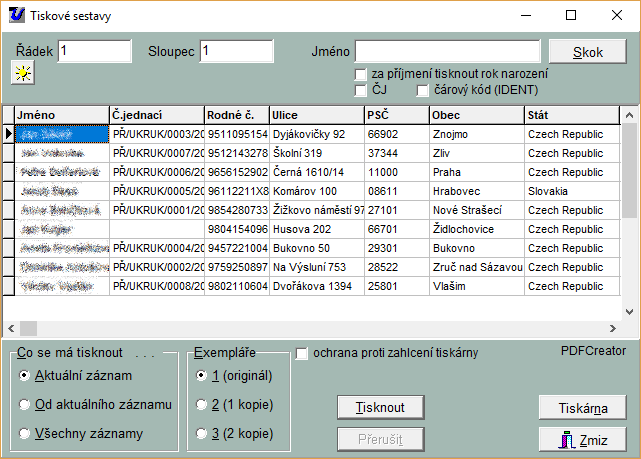Choose 'Od aktuálního záznamu' option

[x=25, y=404]
